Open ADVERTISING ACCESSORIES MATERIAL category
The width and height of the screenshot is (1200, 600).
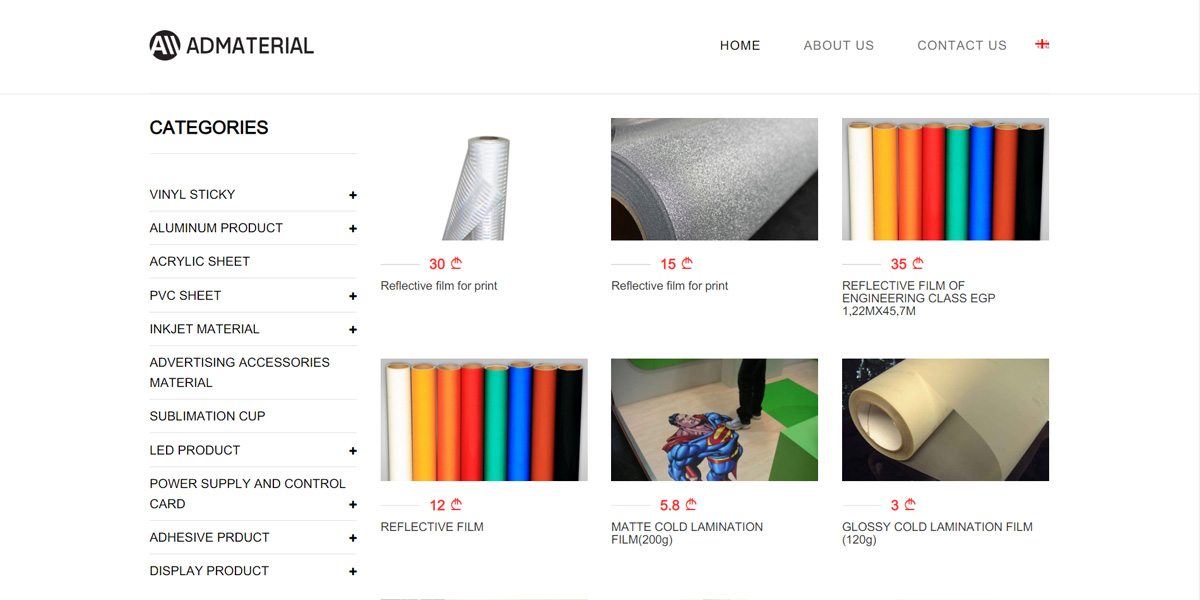click(x=239, y=372)
